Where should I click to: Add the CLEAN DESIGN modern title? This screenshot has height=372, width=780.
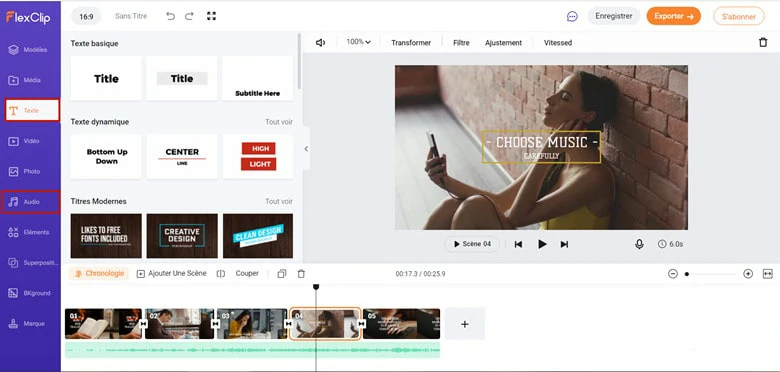pos(257,236)
